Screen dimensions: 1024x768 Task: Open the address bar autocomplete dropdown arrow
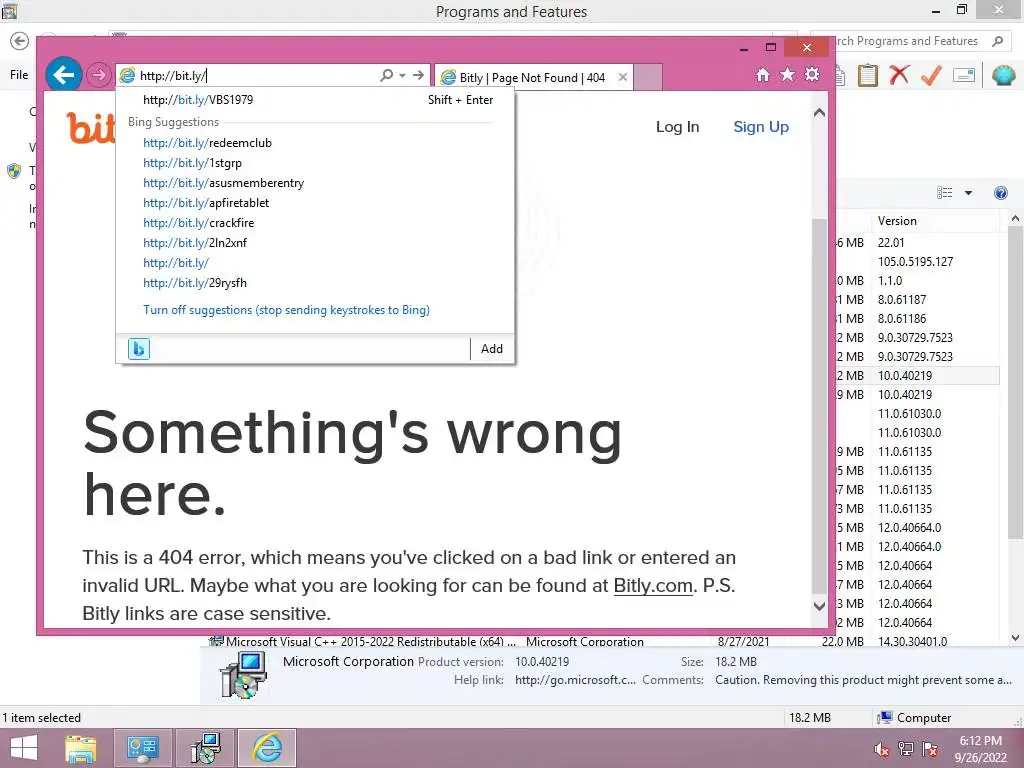coord(402,76)
